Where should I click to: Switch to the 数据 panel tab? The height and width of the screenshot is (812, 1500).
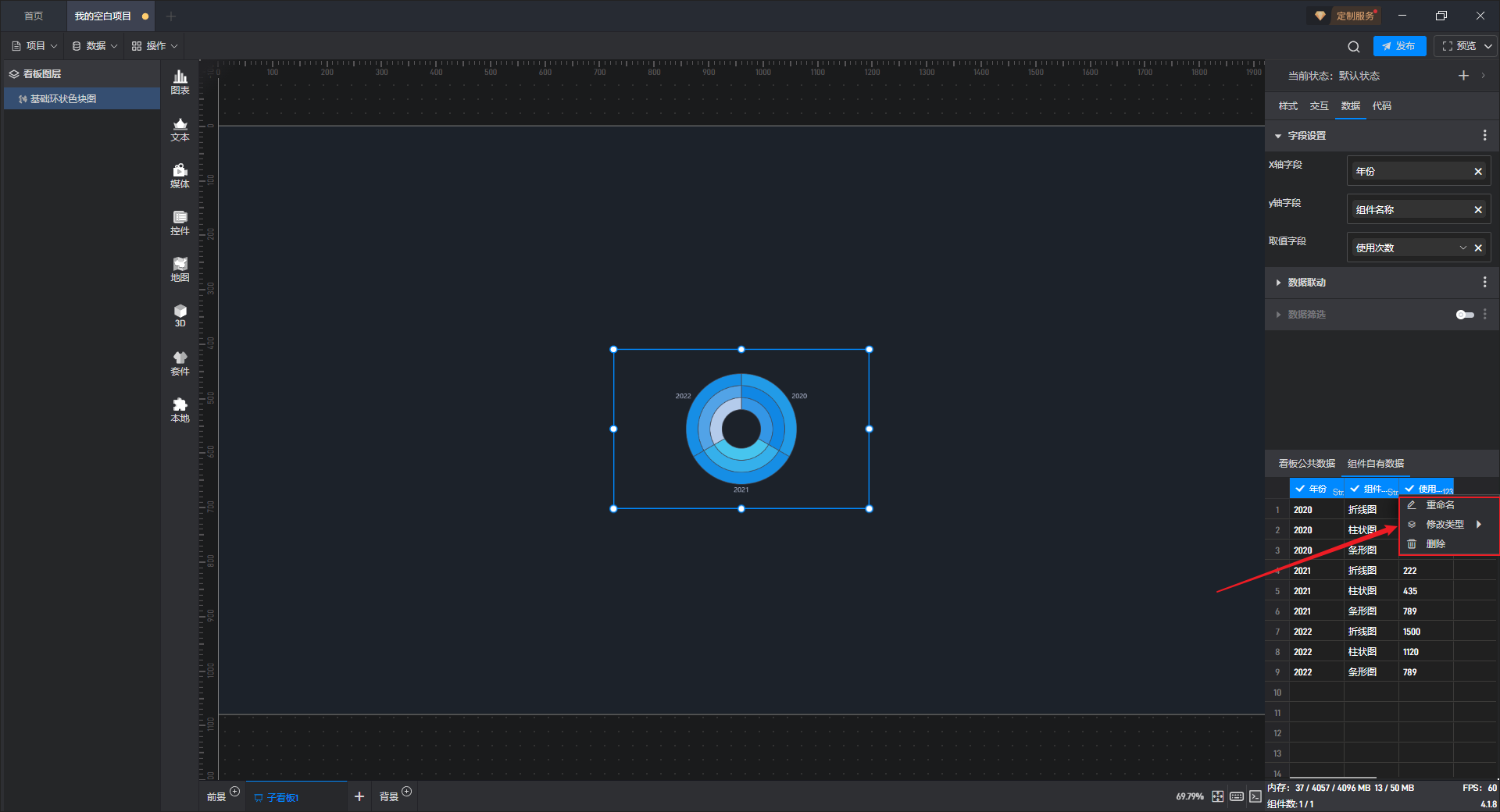pos(1350,106)
